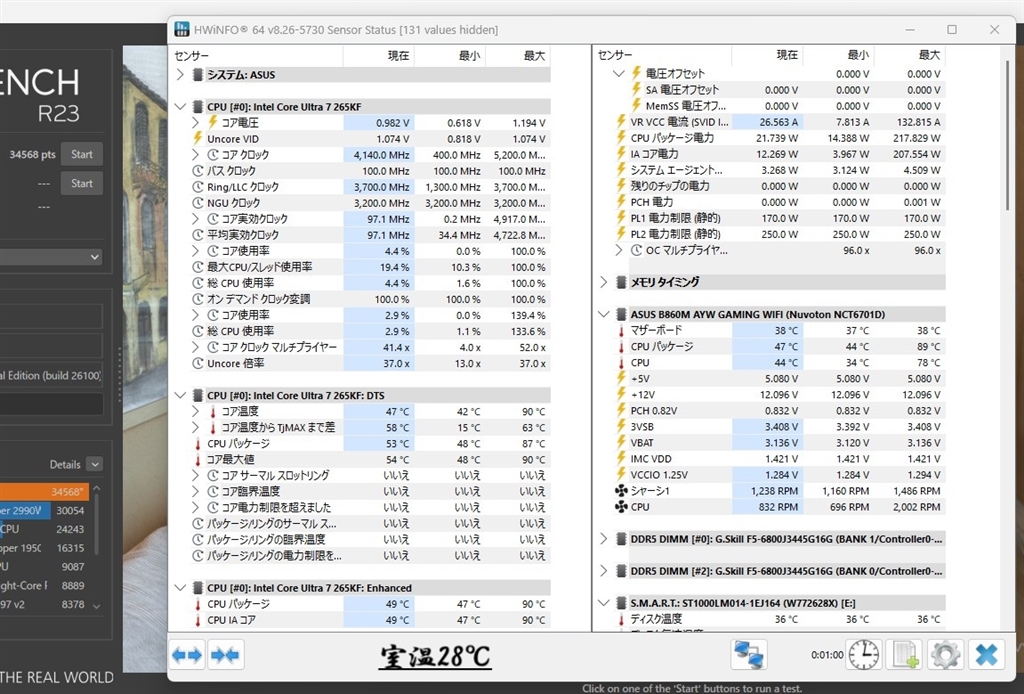Click the HWiNFO title bar app icon

182,29
